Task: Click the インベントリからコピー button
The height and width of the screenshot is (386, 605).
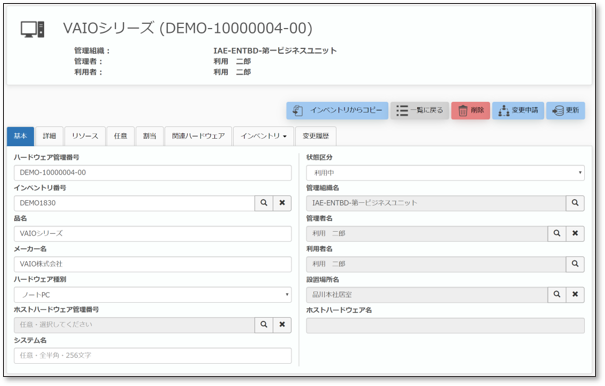Action: coord(337,110)
